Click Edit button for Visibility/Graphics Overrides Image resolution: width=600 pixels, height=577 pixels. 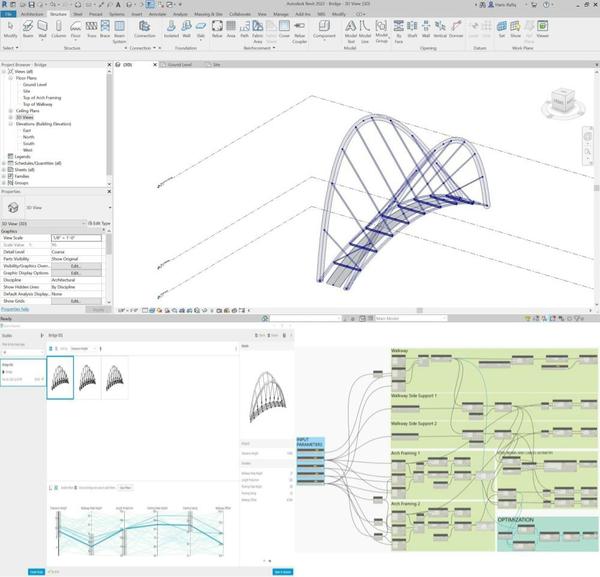[76, 265]
